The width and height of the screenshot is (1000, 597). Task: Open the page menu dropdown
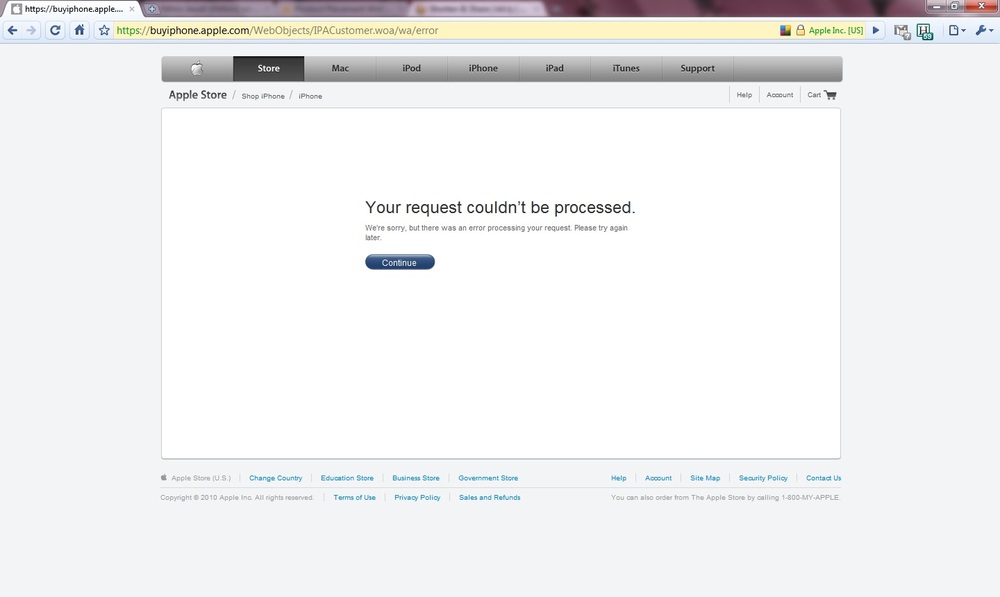point(957,30)
